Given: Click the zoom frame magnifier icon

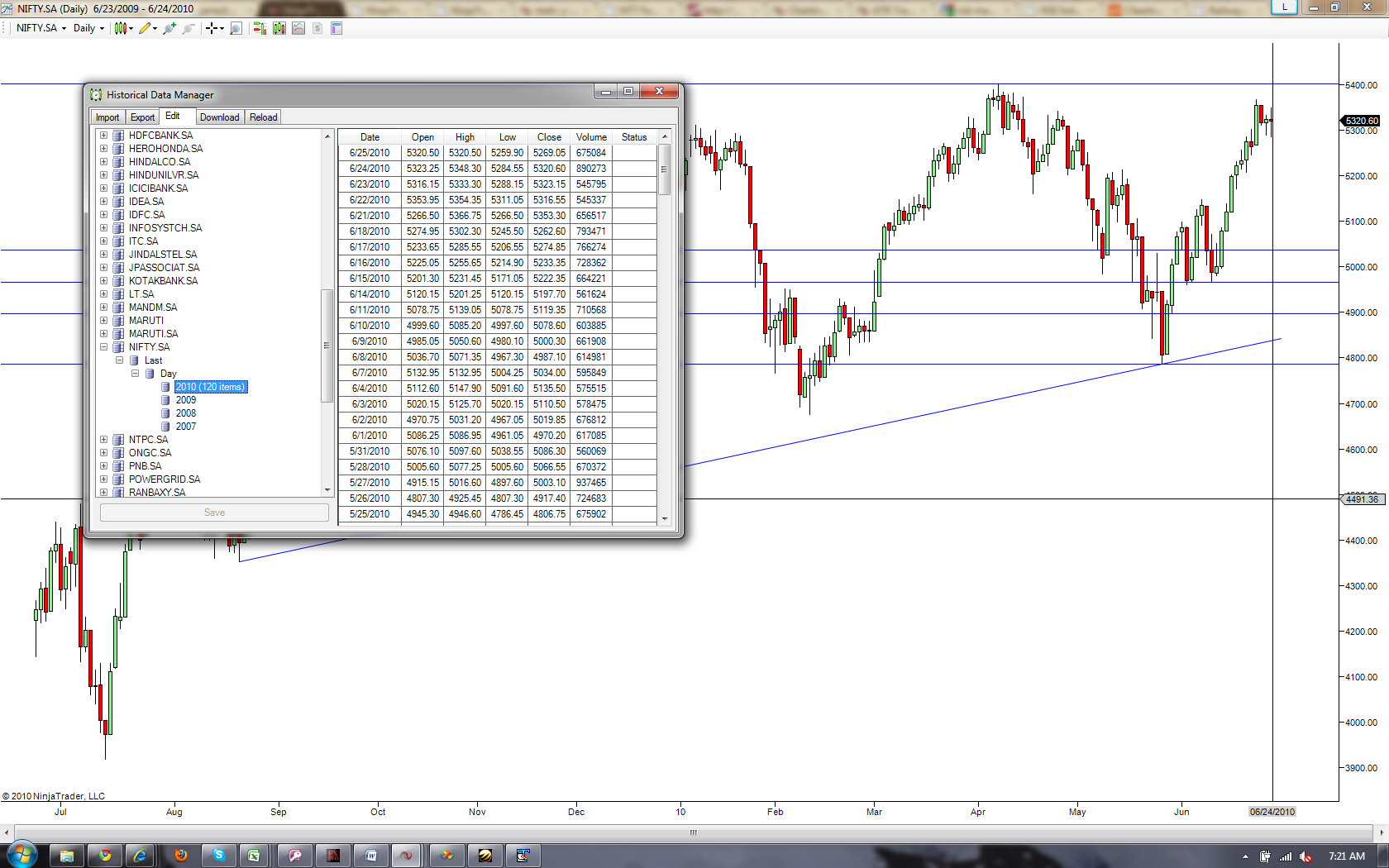Looking at the screenshot, I should point(236,28).
